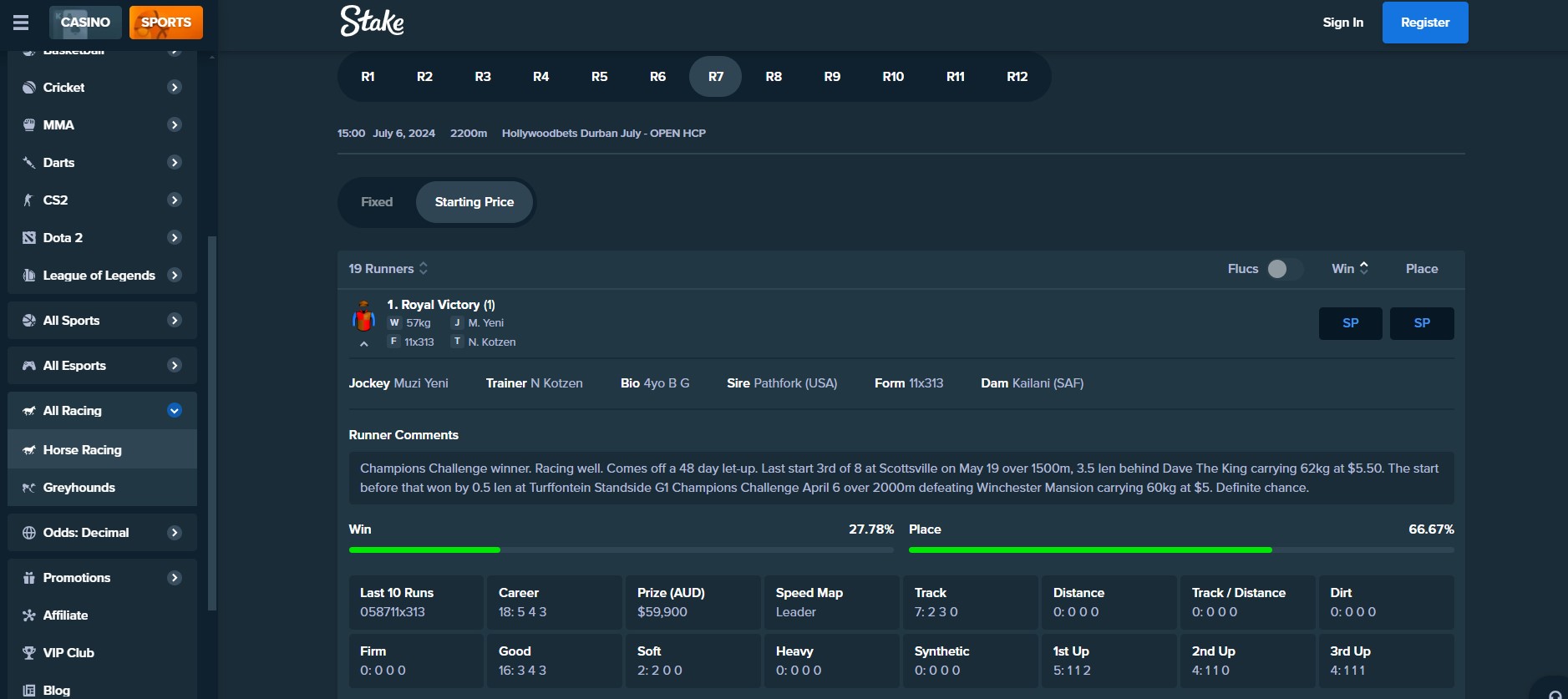Sort runners by 19 Runners header

coord(388,268)
